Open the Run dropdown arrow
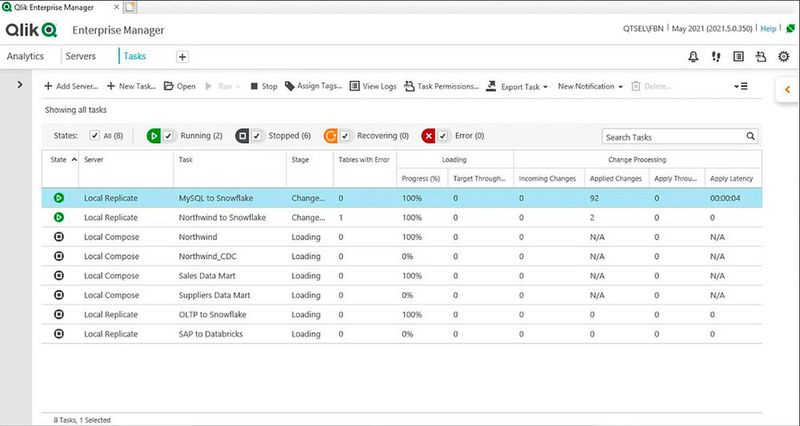Screen dimensions: 800x426 [x=238, y=87]
